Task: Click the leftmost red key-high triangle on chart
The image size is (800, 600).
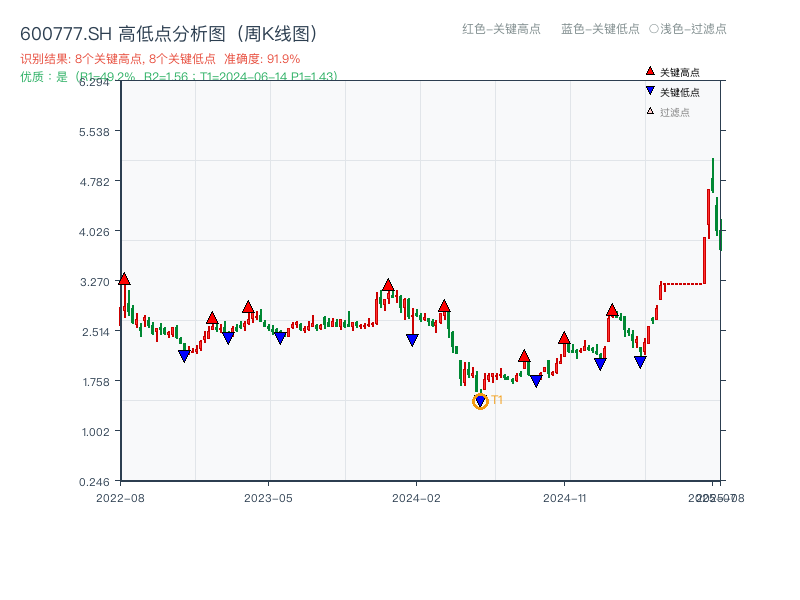Action: [x=124, y=279]
